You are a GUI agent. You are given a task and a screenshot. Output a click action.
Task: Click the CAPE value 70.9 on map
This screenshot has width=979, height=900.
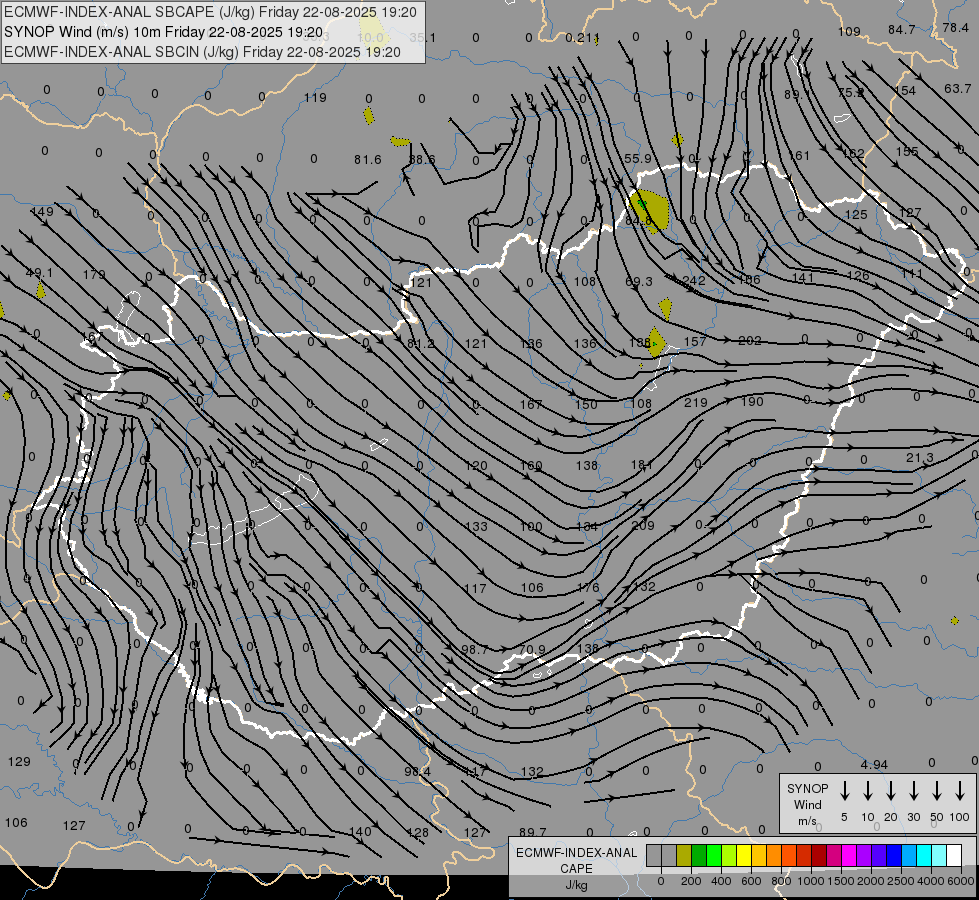coord(532,650)
